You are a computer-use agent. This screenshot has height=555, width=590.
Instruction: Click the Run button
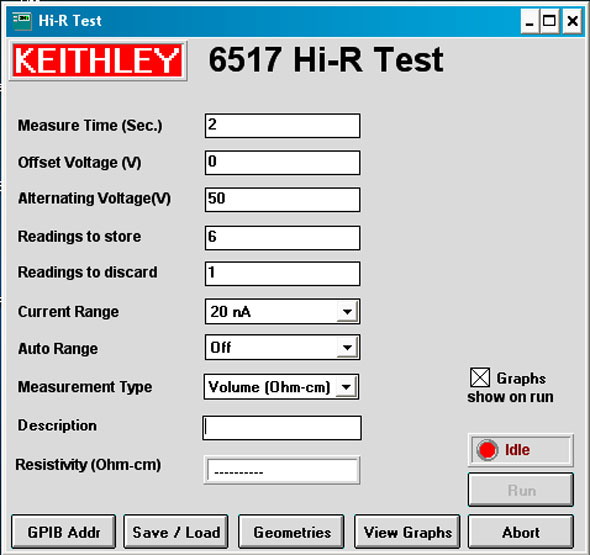521,490
